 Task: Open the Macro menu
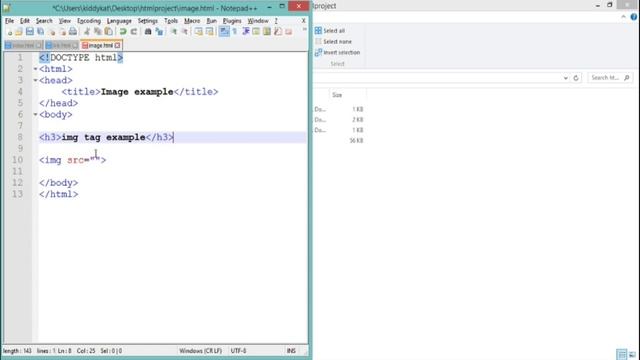coord(192,21)
